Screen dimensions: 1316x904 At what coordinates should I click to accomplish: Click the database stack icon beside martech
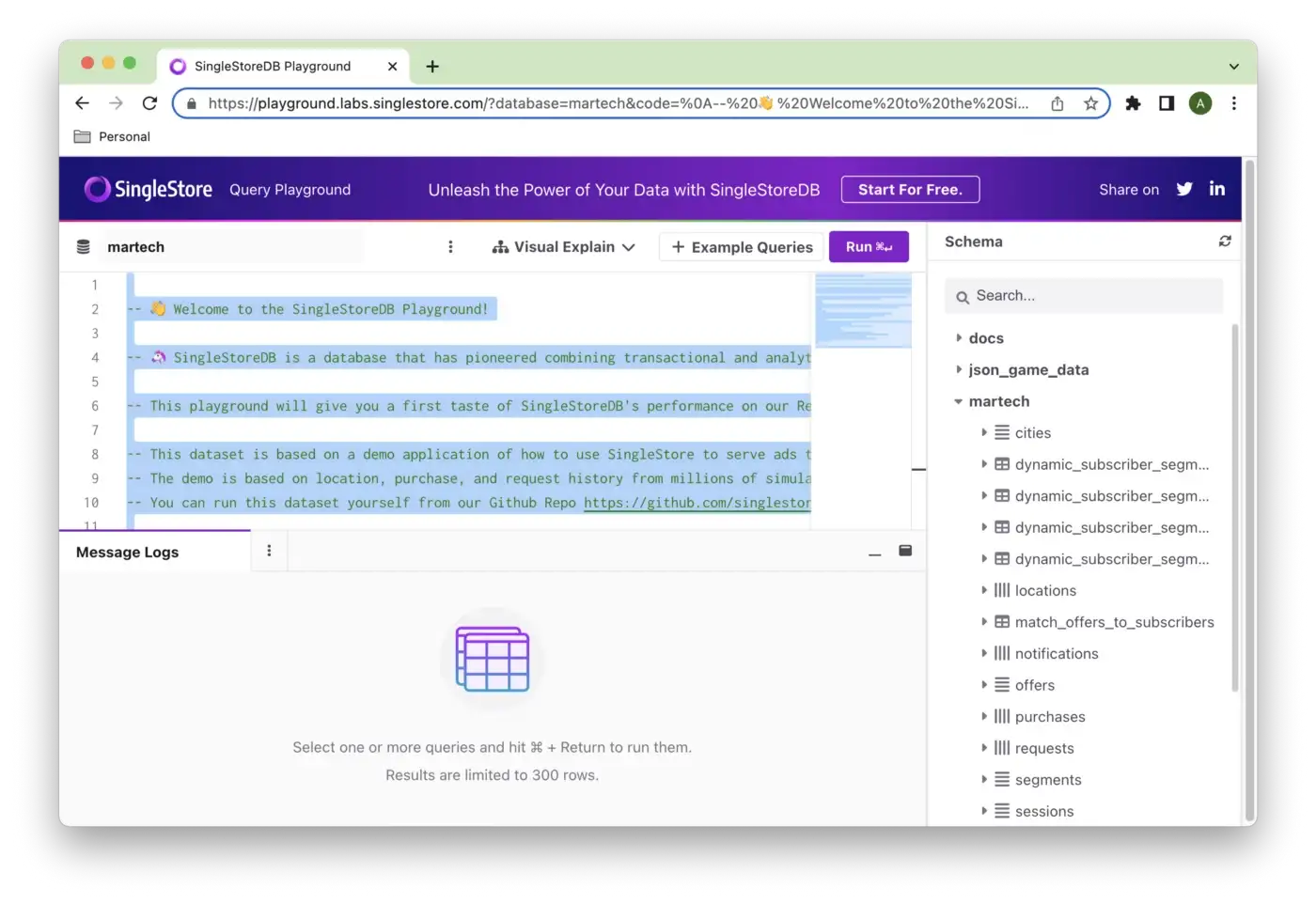click(x=84, y=247)
